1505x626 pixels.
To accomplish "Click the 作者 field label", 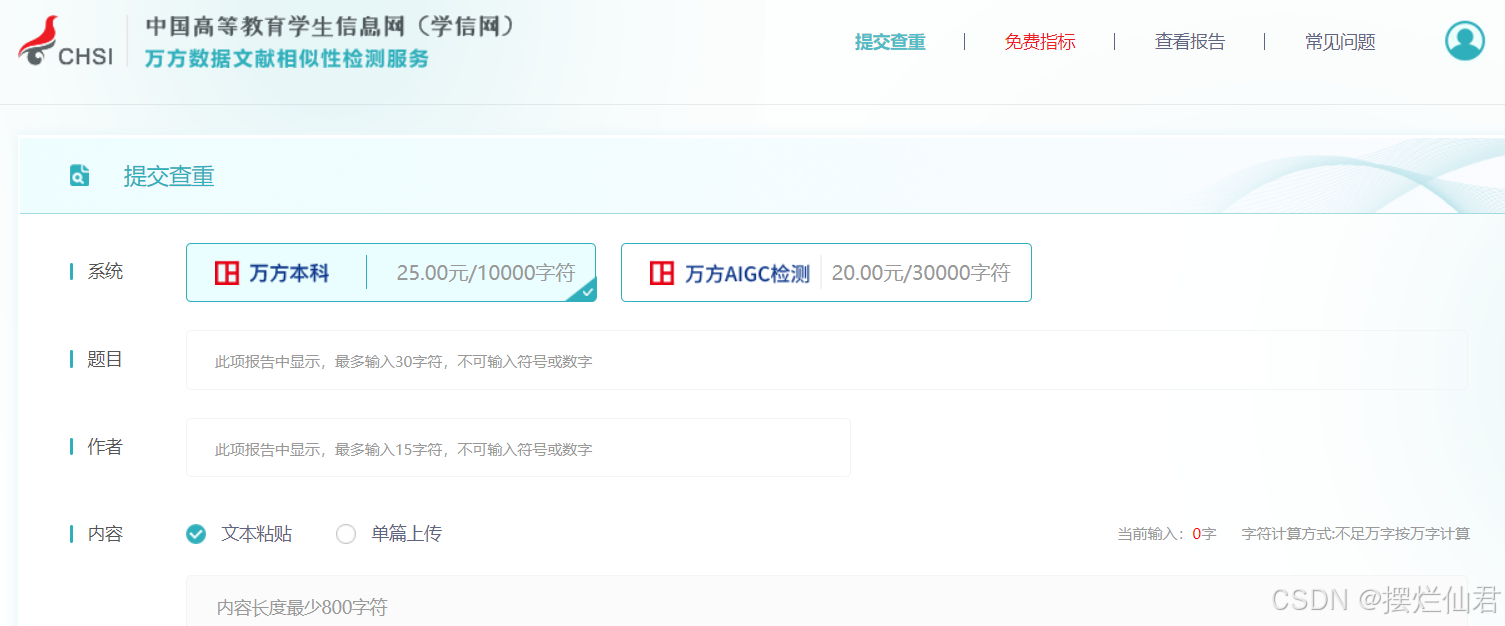I will click(105, 447).
